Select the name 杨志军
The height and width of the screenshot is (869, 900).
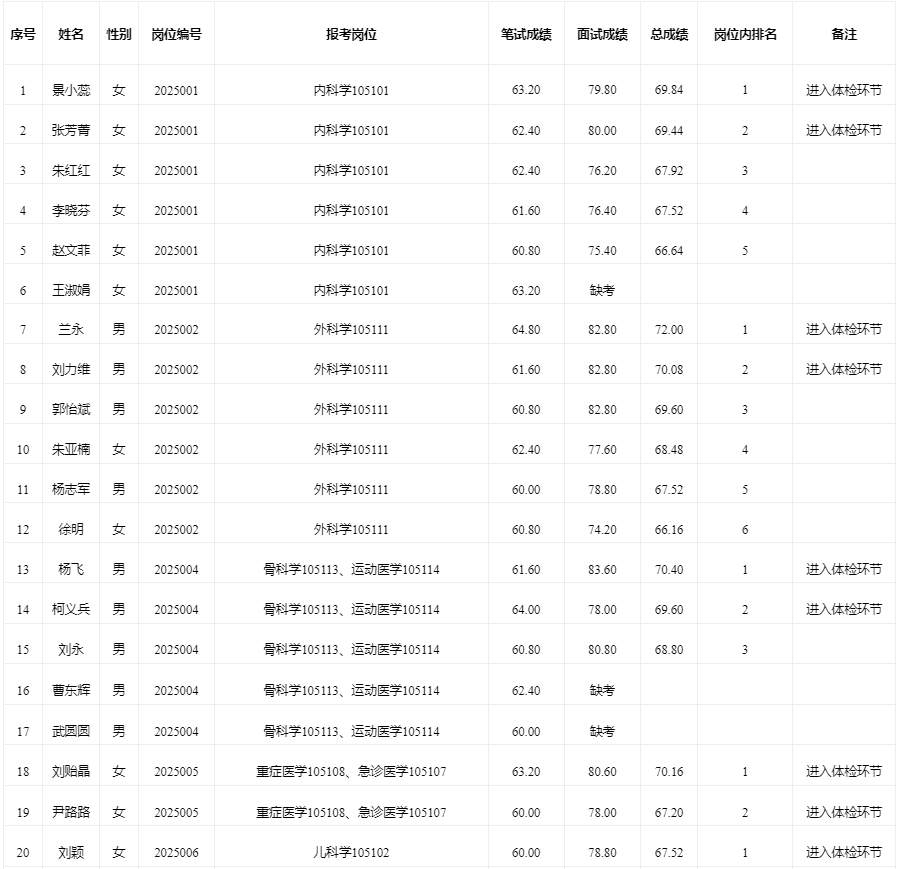[71, 490]
